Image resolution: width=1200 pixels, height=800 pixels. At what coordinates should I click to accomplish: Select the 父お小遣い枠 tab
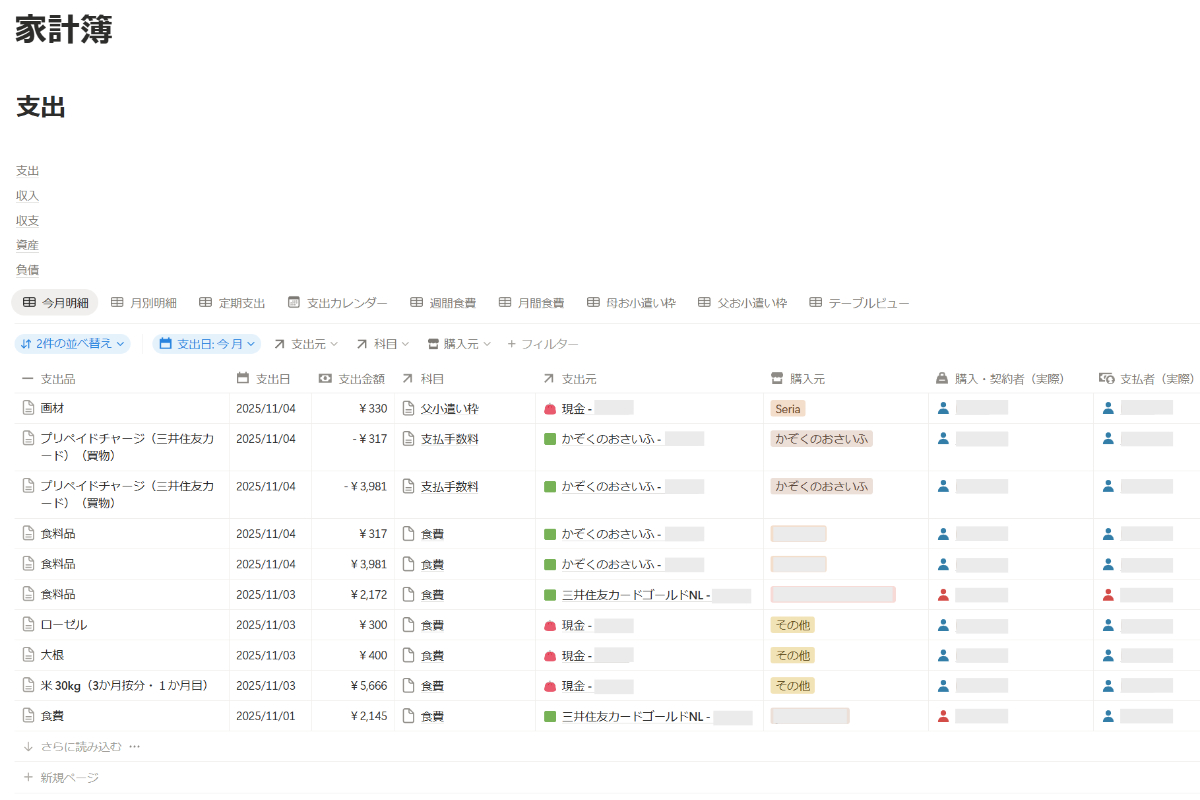tap(743, 302)
